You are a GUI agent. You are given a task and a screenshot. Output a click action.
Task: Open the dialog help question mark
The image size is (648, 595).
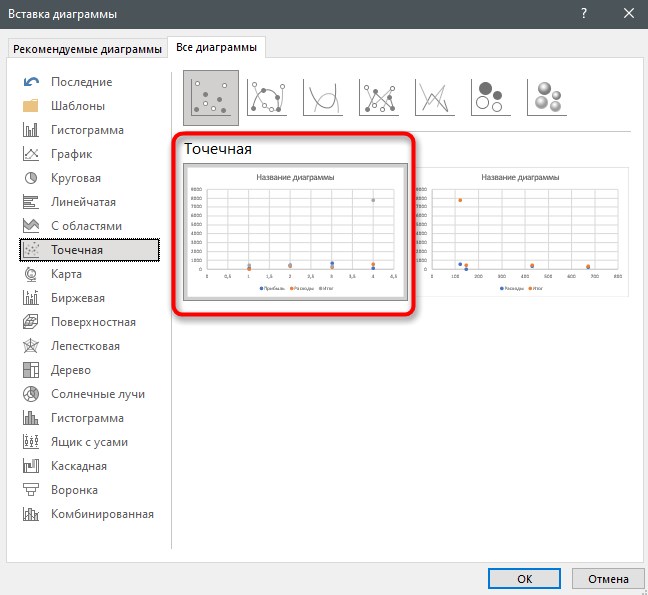584,14
